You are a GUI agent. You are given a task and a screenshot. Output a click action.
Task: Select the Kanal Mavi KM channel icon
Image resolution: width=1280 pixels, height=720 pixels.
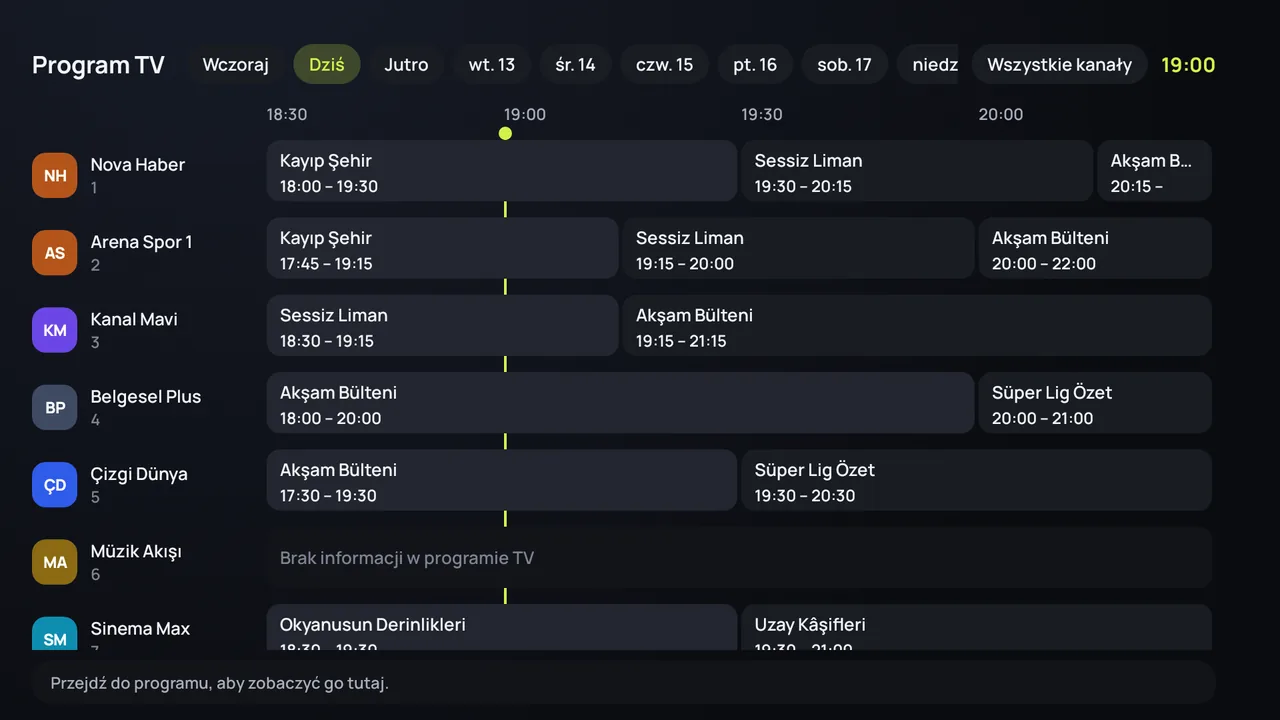54,330
